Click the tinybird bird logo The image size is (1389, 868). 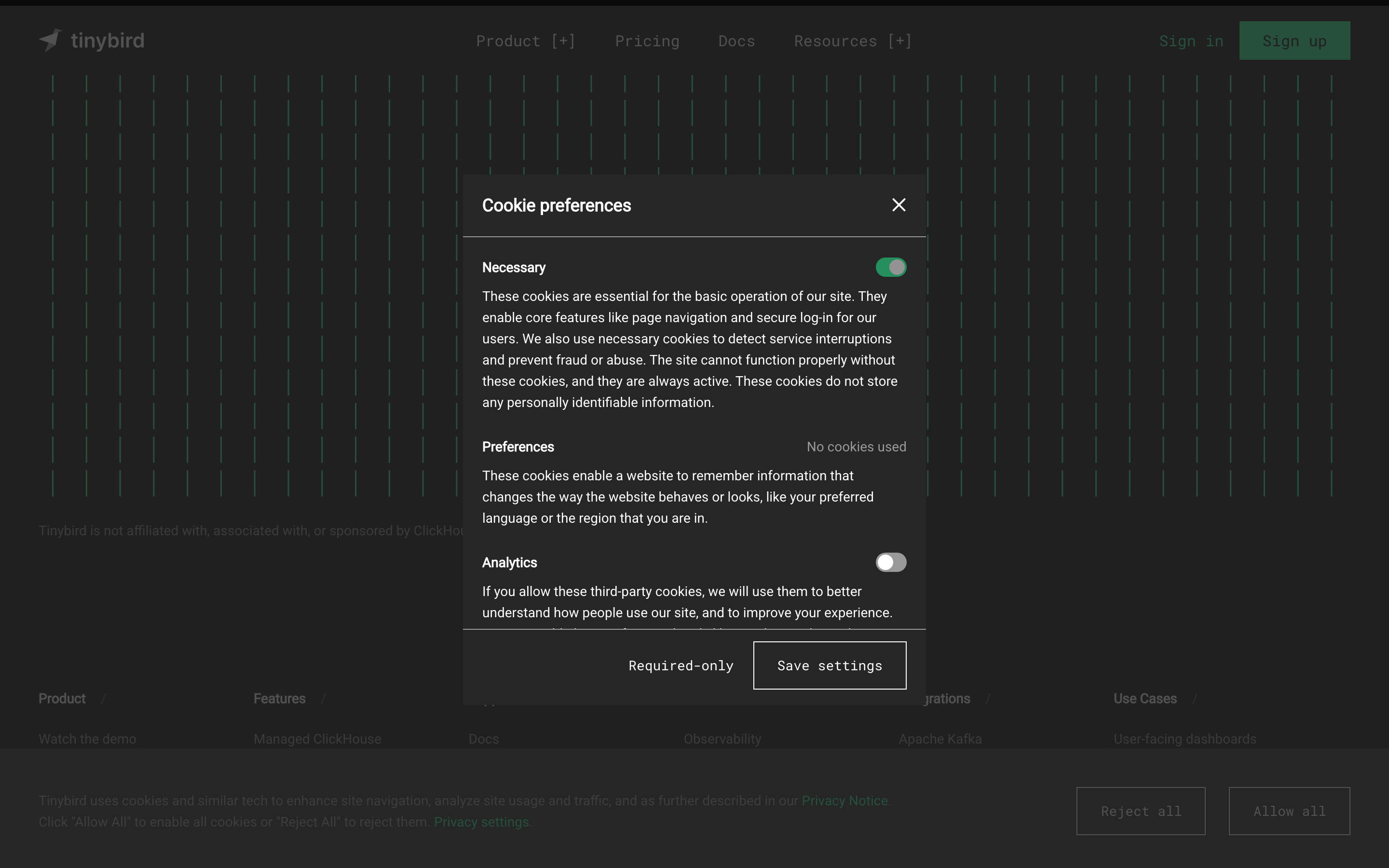coord(51,40)
